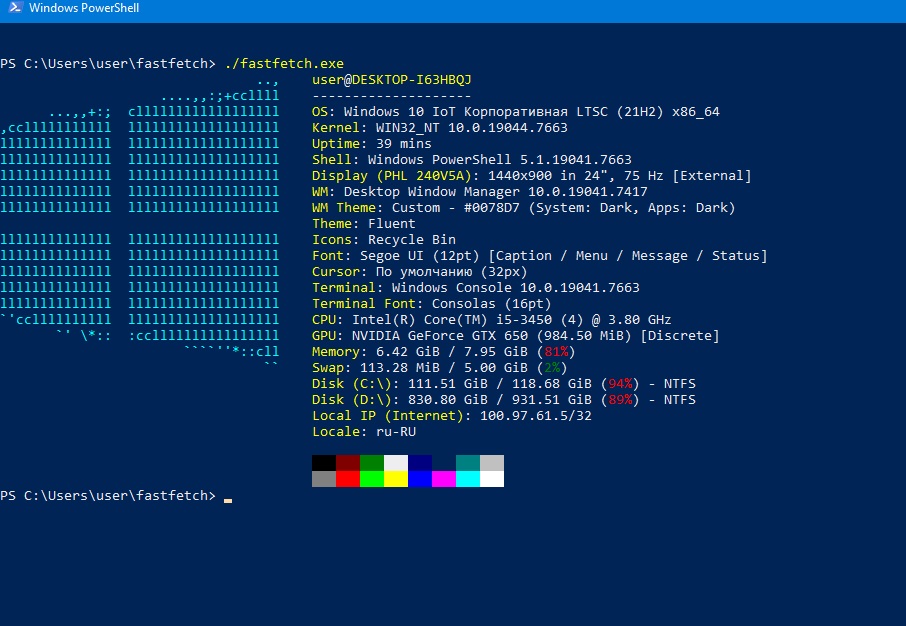906x626 pixels.
Task: Click the Theme Fluent line
Action: [x=363, y=224]
